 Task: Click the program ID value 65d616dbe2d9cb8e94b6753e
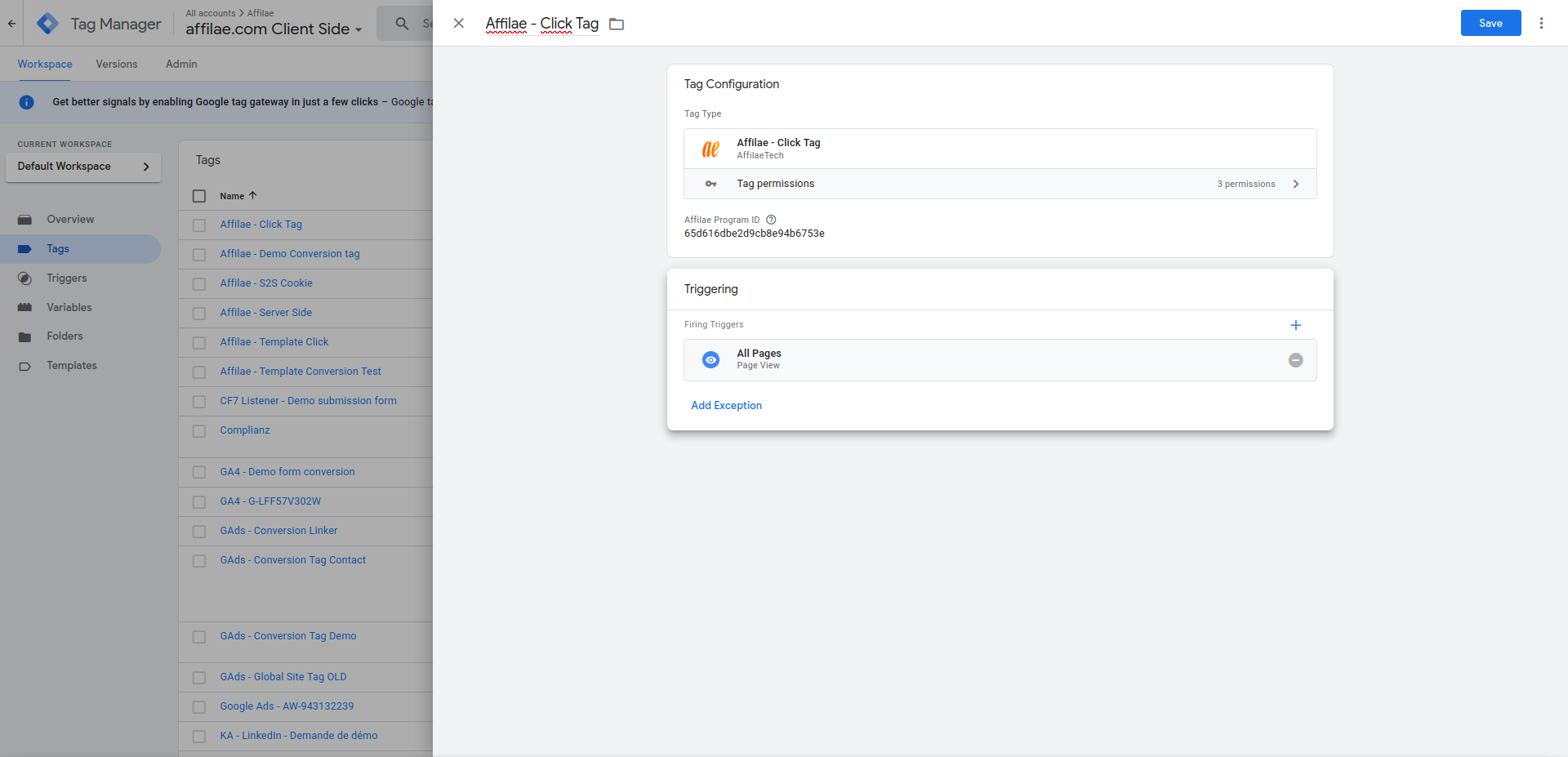pos(754,234)
